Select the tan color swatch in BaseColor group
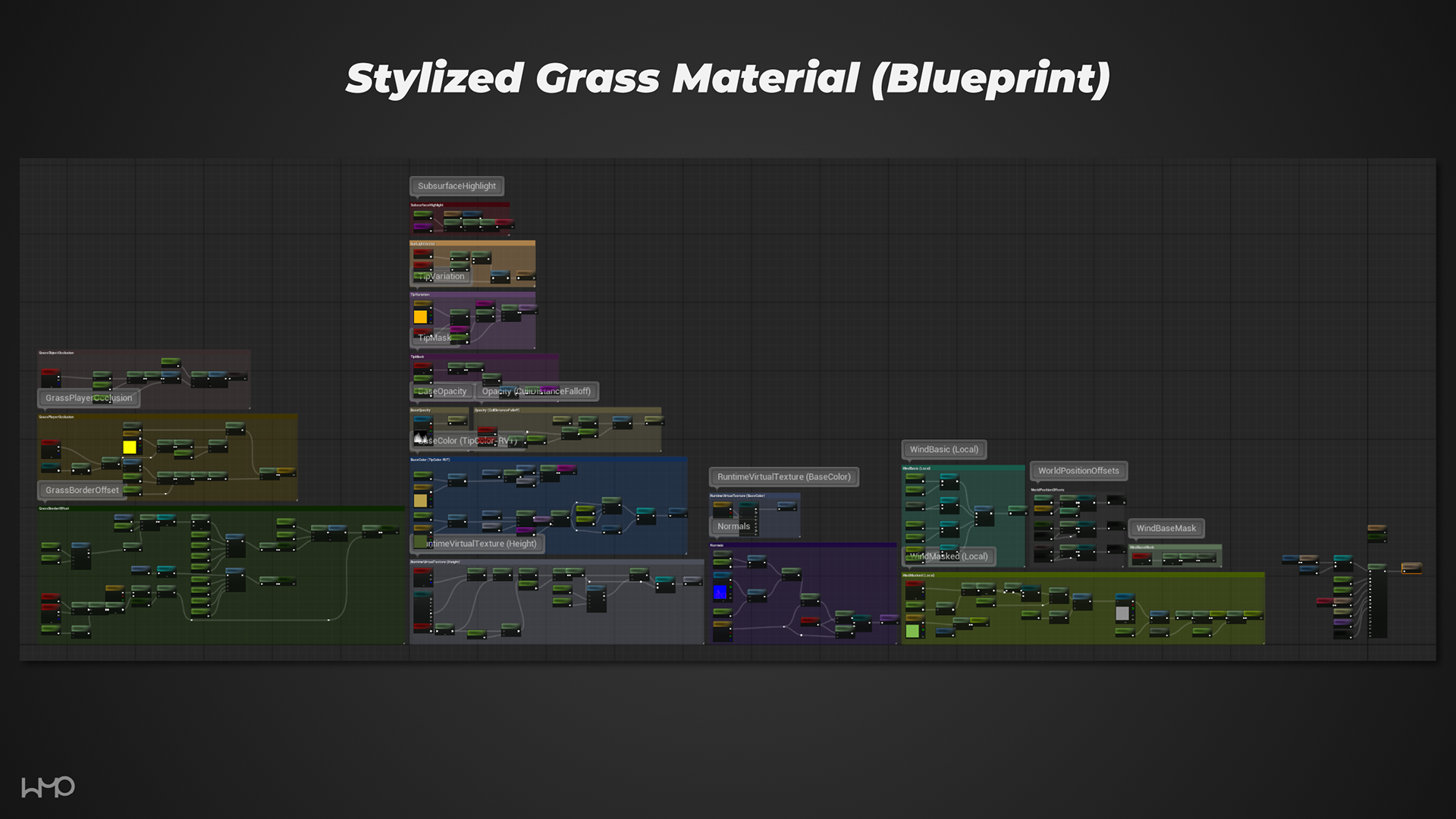Image resolution: width=1456 pixels, height=819 pixels. 420,500
